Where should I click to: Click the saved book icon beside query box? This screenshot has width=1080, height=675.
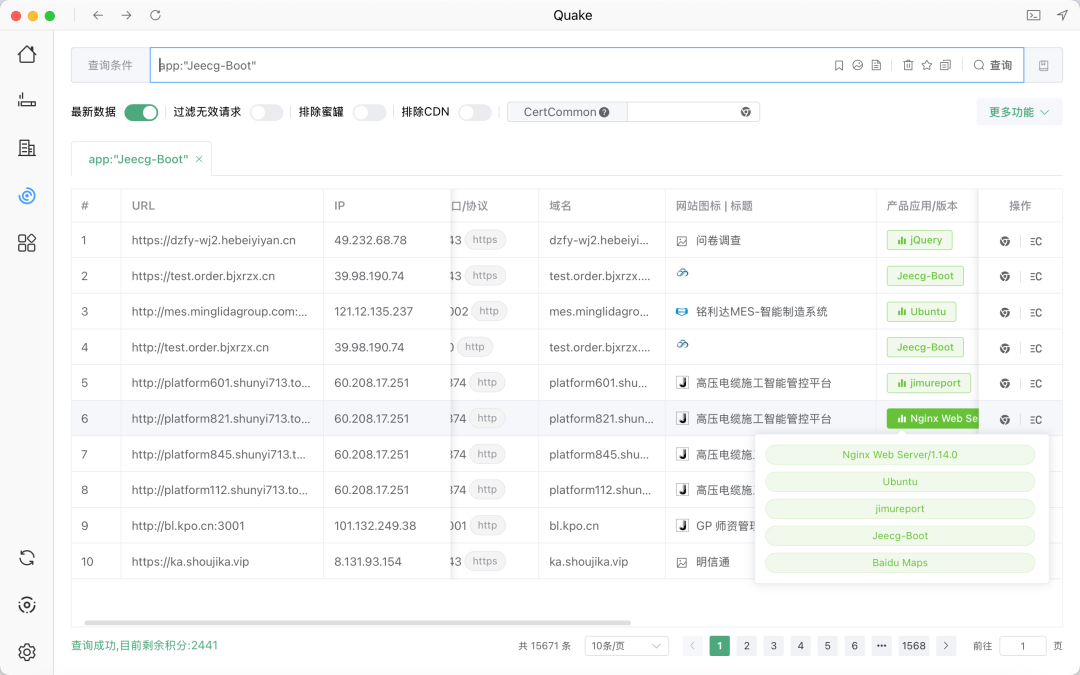coord(1043,65)
